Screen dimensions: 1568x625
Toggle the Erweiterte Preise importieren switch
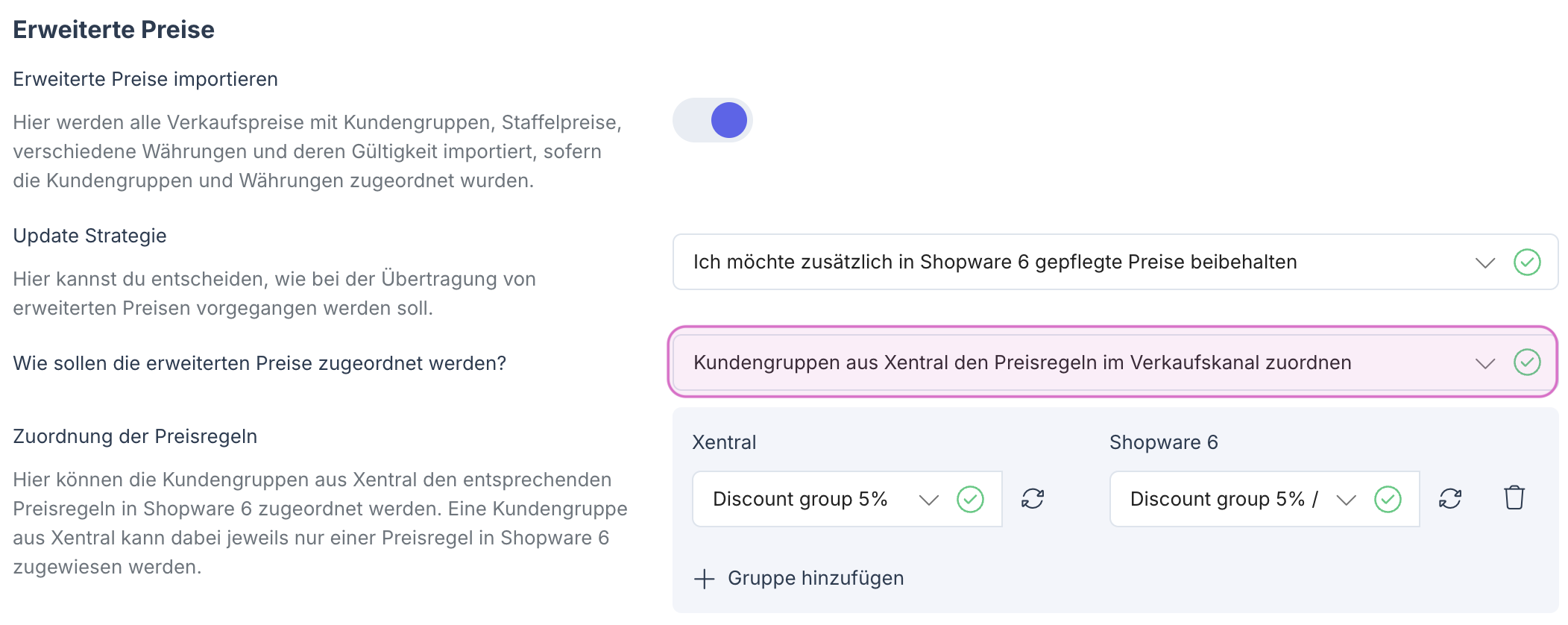713,121
